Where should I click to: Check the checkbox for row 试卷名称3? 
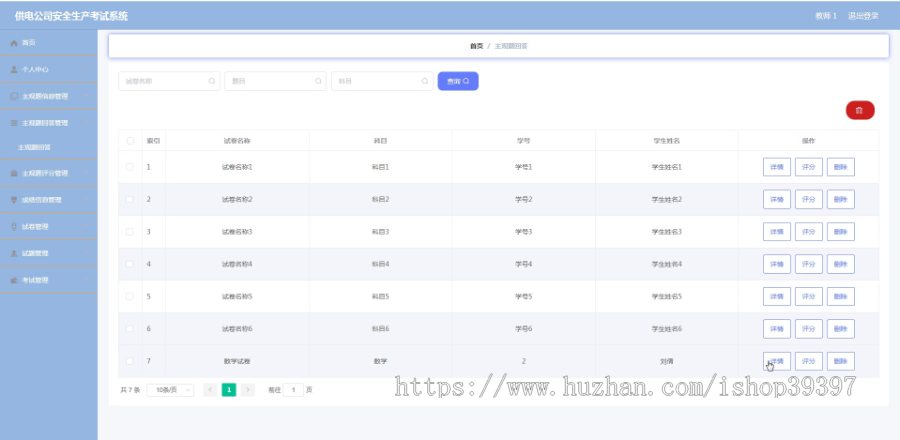tap(130, 232)
